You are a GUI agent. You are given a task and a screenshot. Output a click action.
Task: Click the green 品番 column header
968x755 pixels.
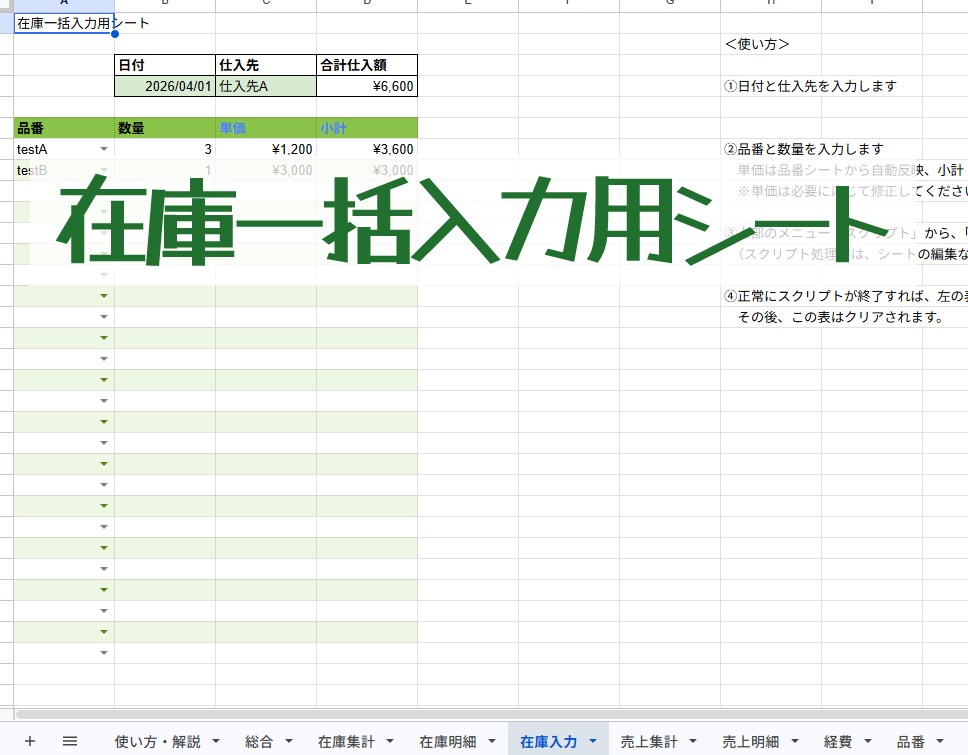tap(64, 128)
